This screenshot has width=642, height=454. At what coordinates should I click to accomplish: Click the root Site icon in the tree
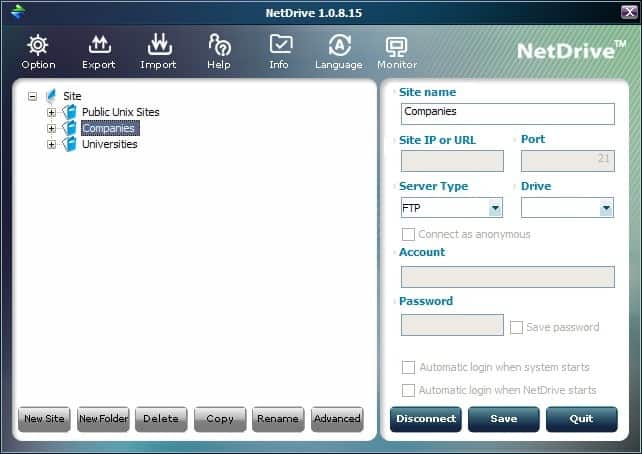(51, 96)
